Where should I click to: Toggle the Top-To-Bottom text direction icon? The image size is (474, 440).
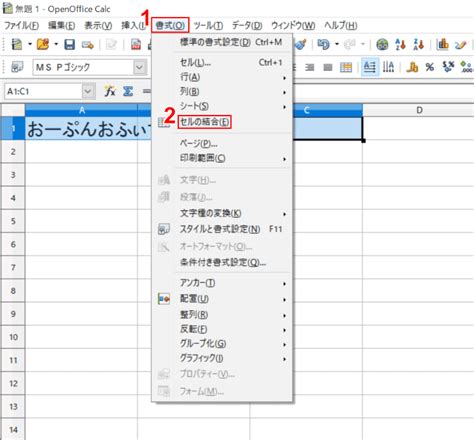pos(388,67)
